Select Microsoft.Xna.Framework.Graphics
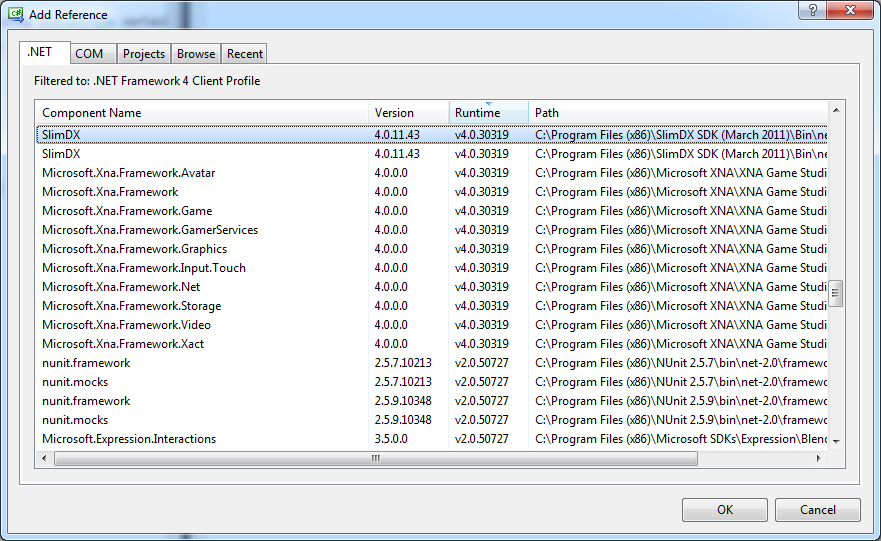 coord(432,249)
